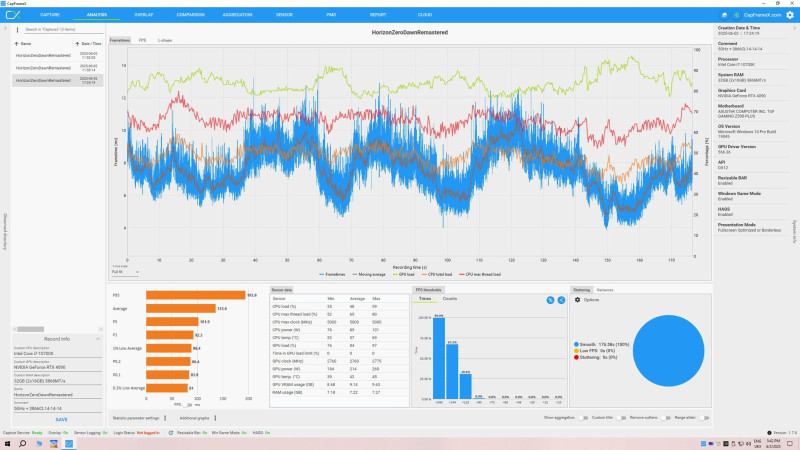The width and height of the screenshot is (800, 450).
Task: Show the L-shape graph tab
Action: 165,40
